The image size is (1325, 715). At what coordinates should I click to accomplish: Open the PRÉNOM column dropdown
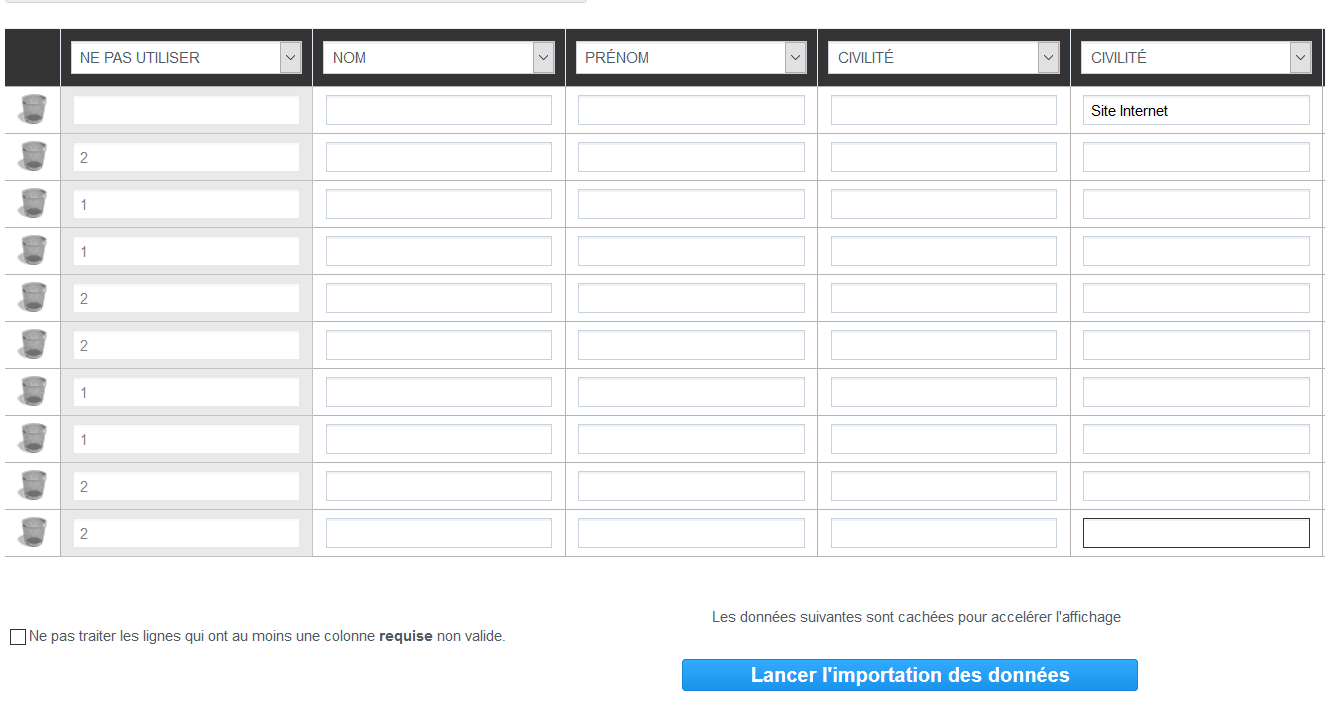[795, 57]
